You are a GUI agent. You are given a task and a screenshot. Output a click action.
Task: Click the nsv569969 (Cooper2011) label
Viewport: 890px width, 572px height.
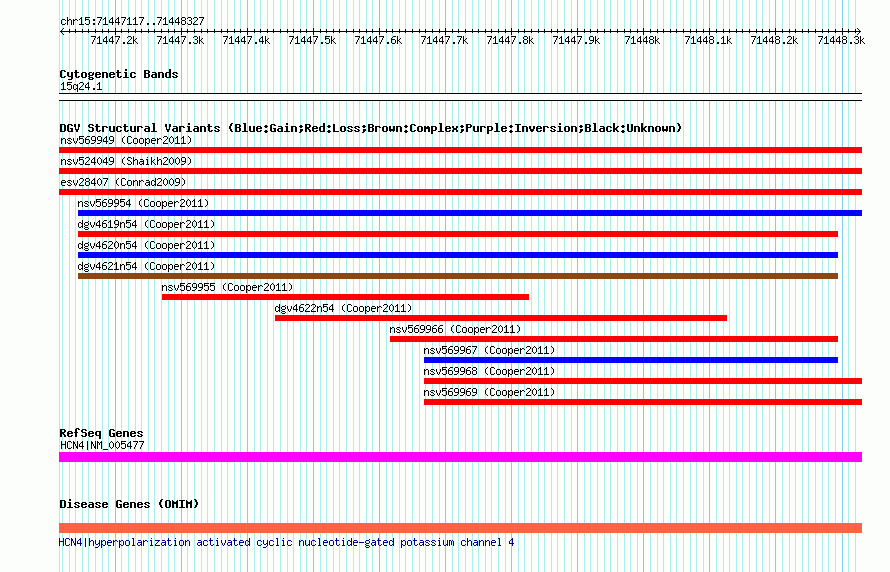489,392
